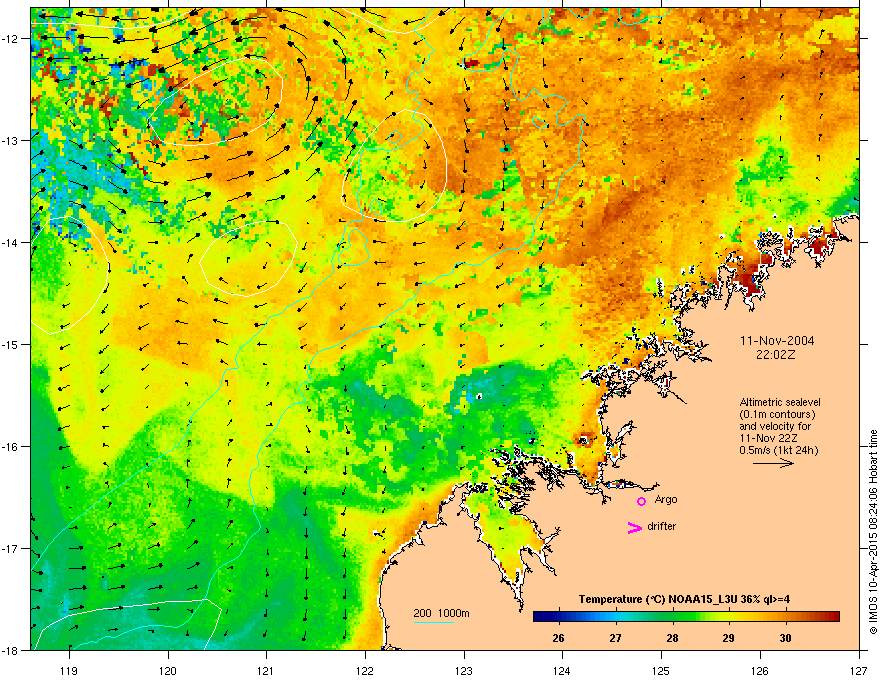Click the latitude axis label -14
Image resolution: width=880 pixels, height=680 pixels.
11,242
